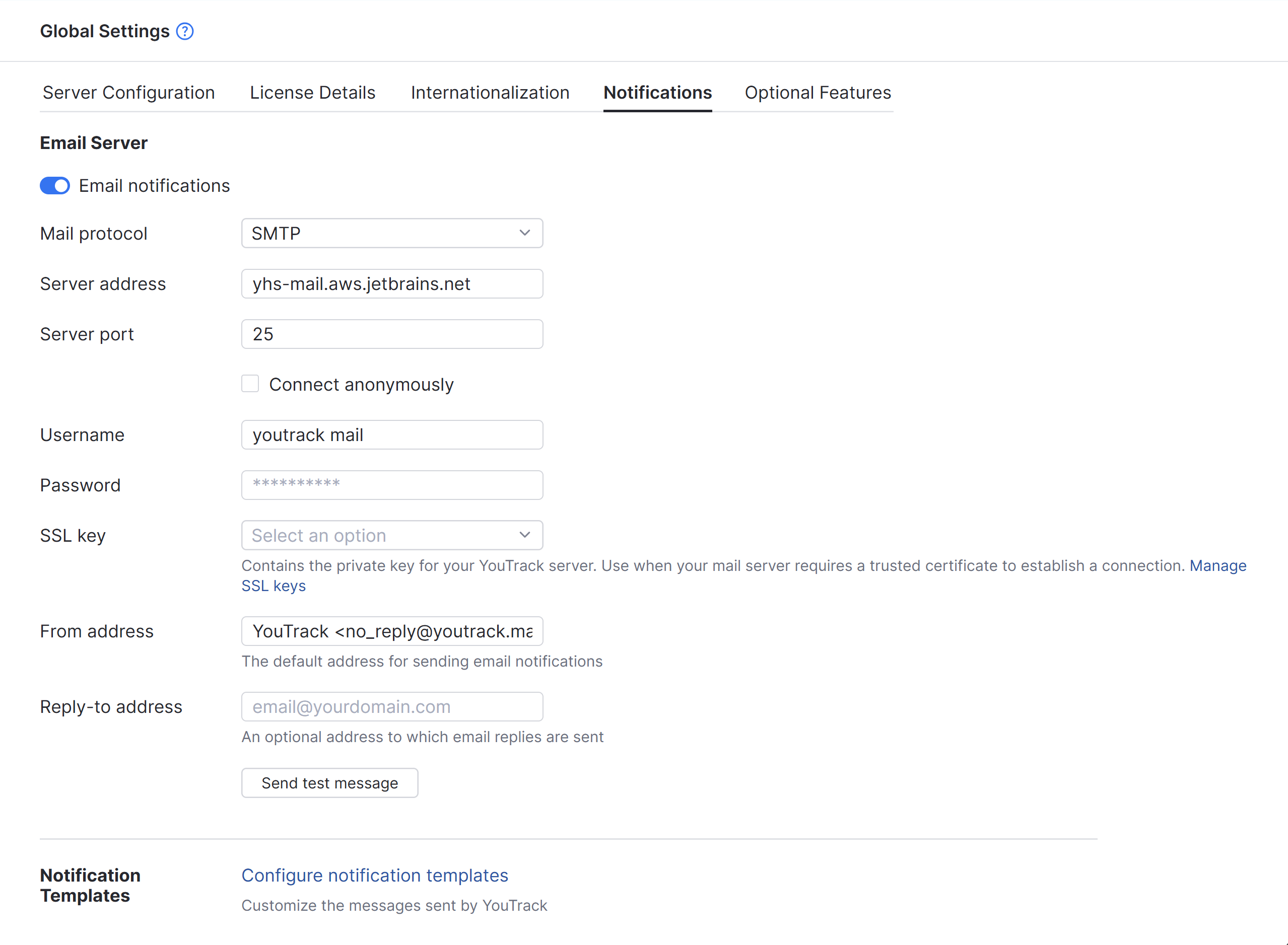Select the Optional Features tab
This screenshot has height=945, width=1288.
pyautogui.click(x=818, y=93)
